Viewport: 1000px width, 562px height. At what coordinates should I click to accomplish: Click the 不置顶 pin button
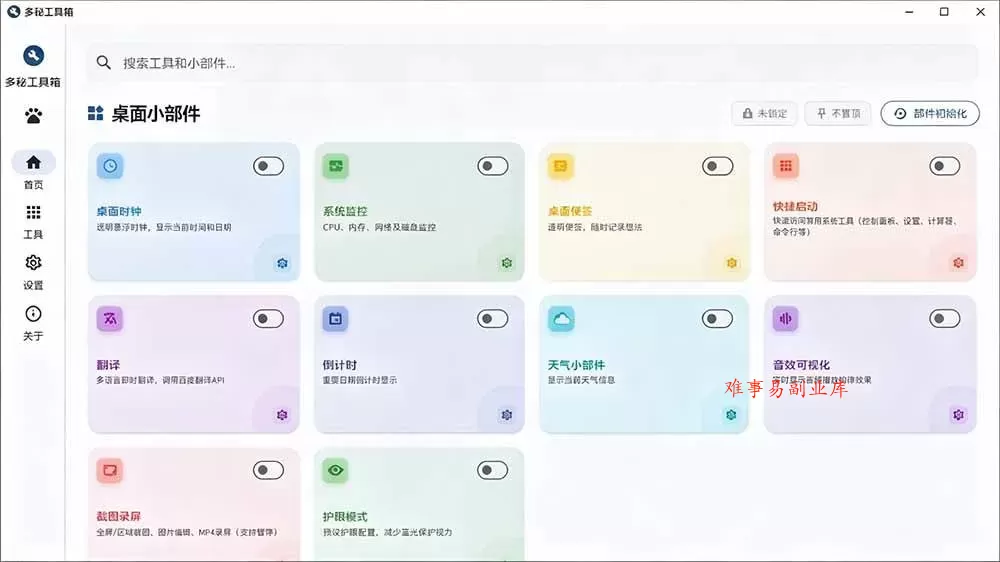pyautogui.click(x=838, y=114)
